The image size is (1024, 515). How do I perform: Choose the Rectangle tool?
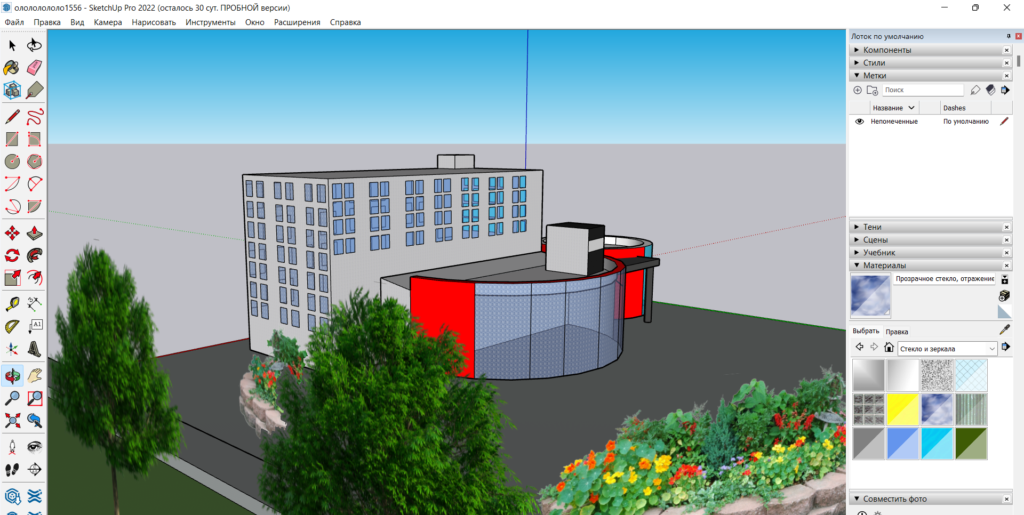click(x=12, y=139)
